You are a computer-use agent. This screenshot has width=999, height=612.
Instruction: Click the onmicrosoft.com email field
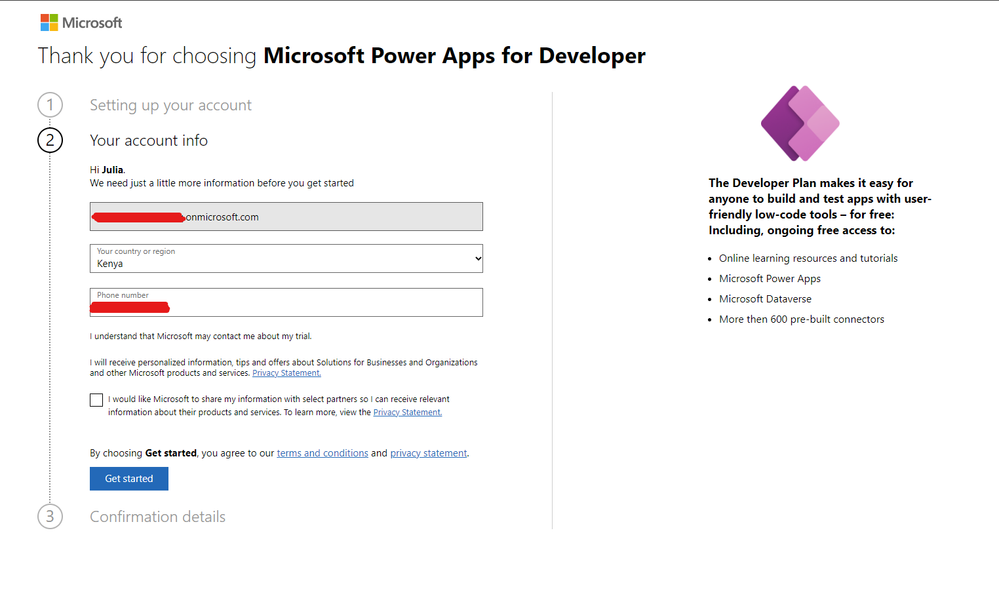[286, 217]
